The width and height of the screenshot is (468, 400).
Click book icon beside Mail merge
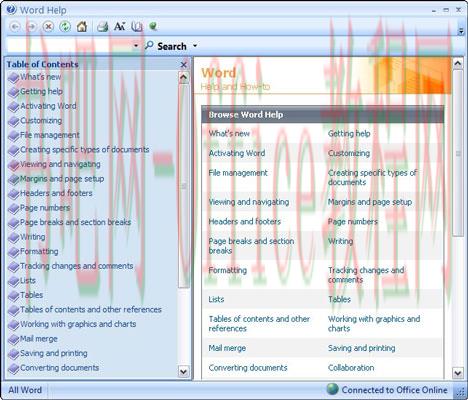(14, 339)
